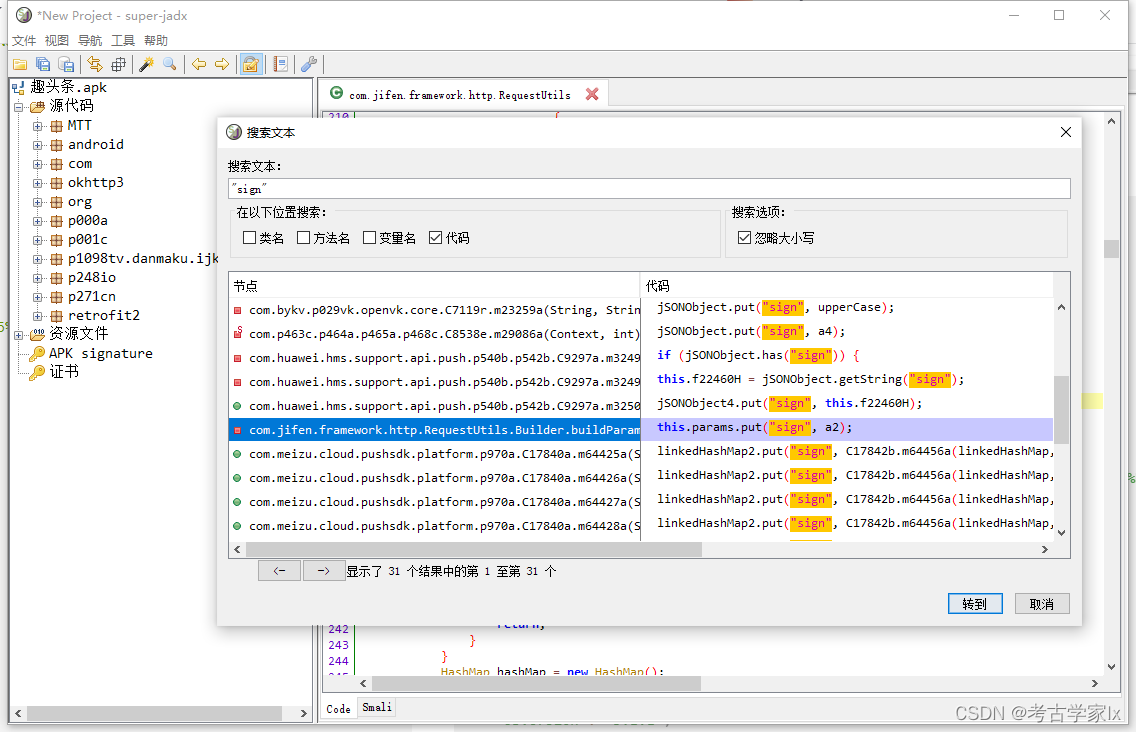Open an APK file via the folder icon

[19, 63]
